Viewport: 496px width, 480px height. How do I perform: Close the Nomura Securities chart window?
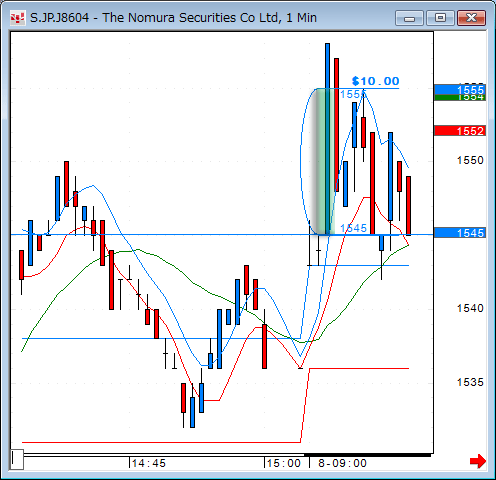(x=471, y=18)
